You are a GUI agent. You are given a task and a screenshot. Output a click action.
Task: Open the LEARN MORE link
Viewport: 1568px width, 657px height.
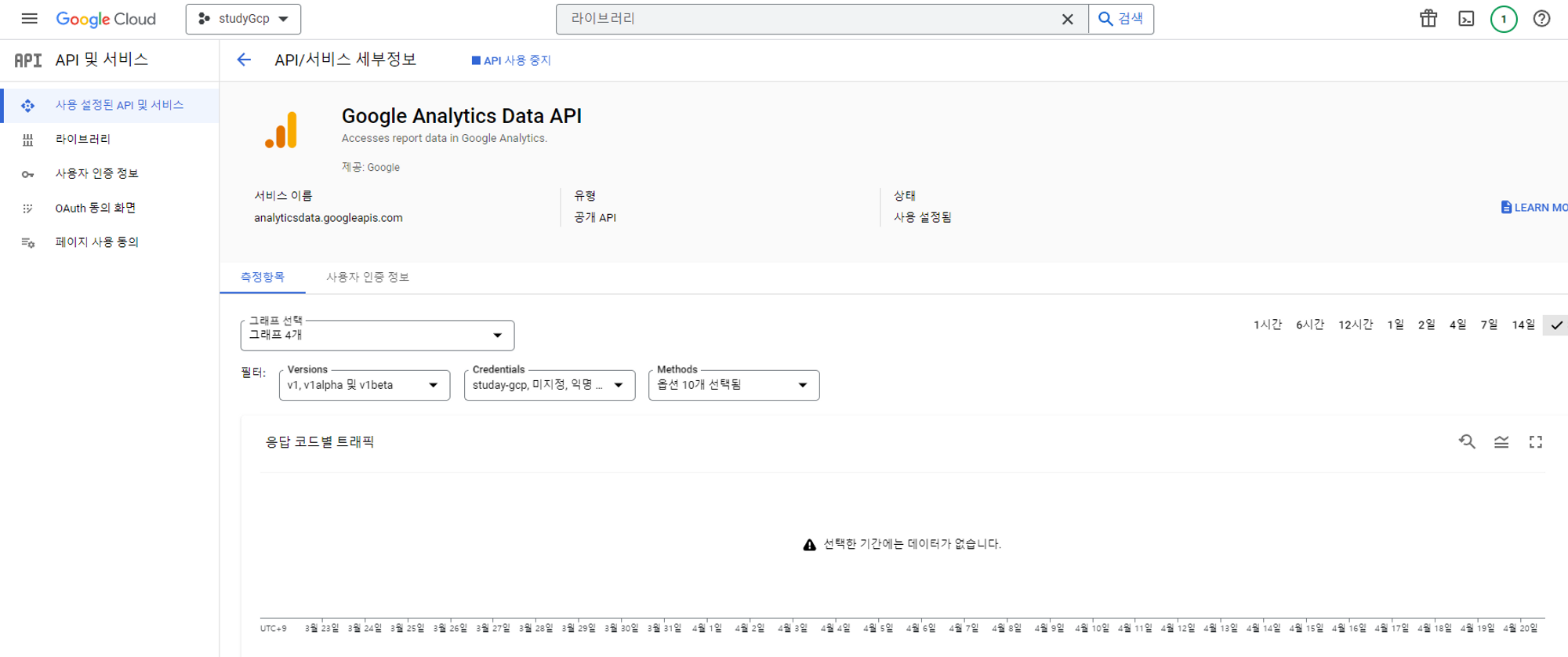1534,207
